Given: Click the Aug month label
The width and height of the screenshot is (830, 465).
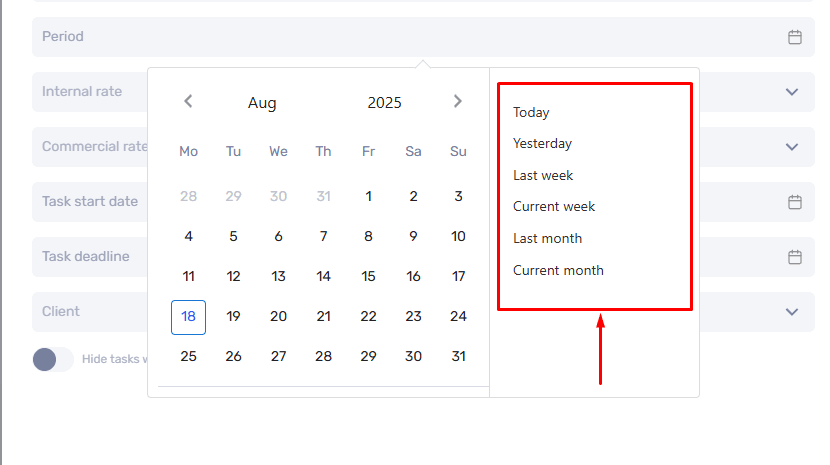Looking at the screenshot, I should click(262, 103).
